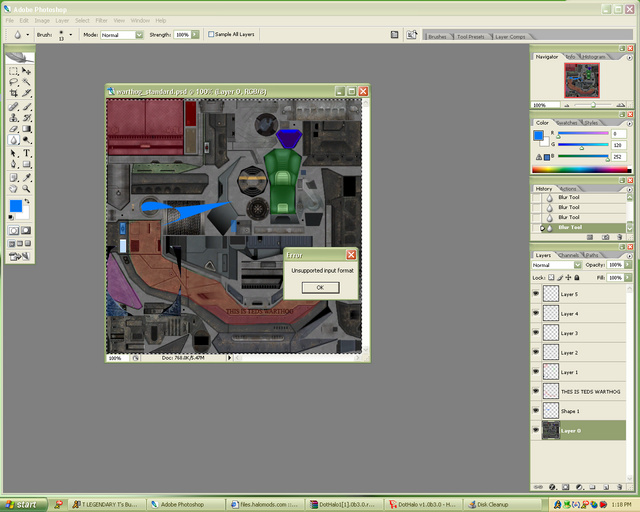The height and width of the screenshot is (512, 640).
Task: Select the Type tool
Action: click(x=26, y=154)
